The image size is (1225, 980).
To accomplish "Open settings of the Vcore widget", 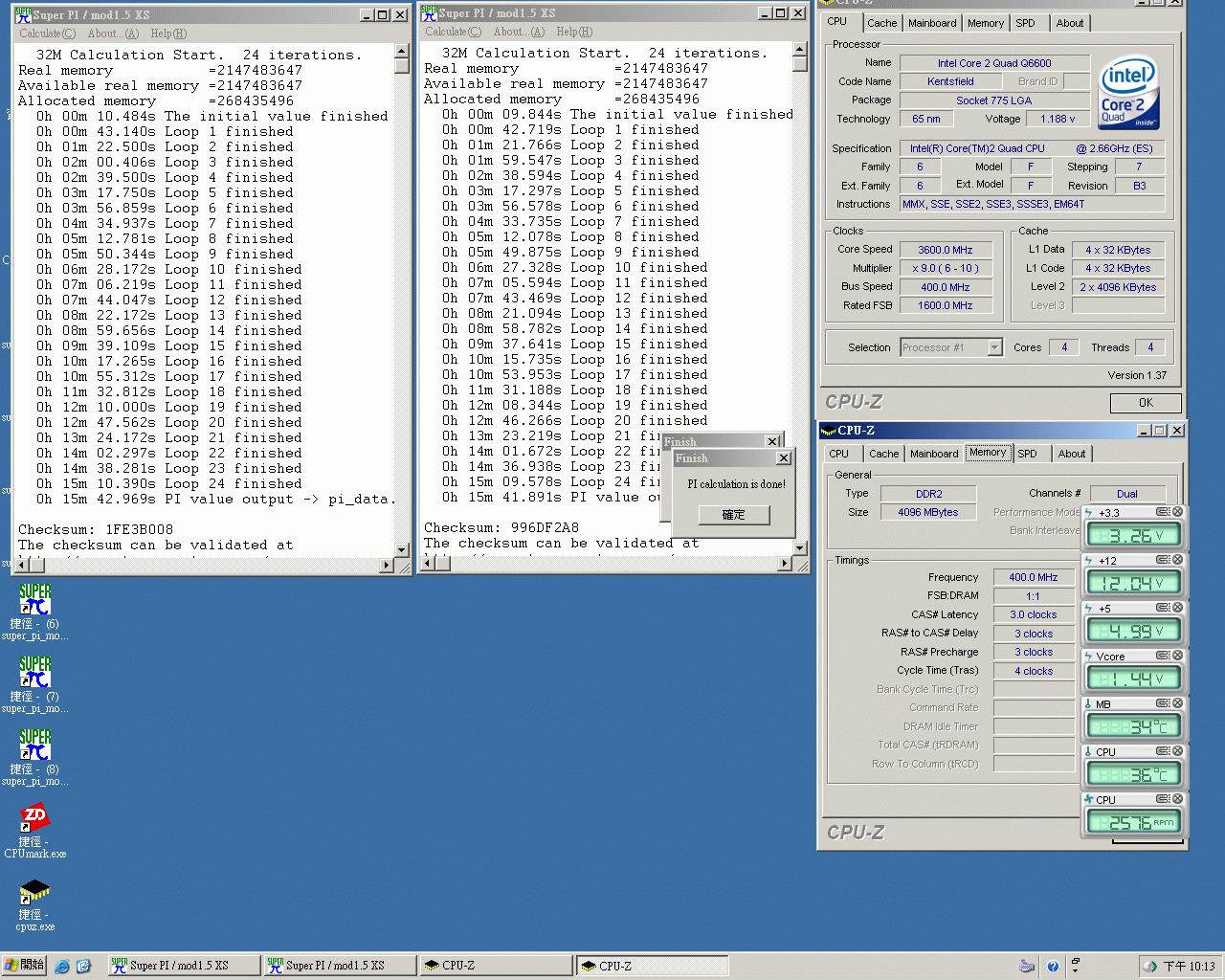I will point(1163,656).
